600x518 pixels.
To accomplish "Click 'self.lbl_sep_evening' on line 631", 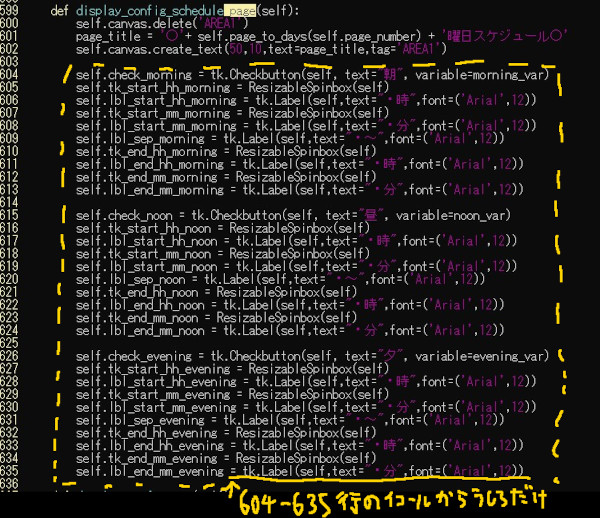I will pyautogui.click(x=140, y=421).
